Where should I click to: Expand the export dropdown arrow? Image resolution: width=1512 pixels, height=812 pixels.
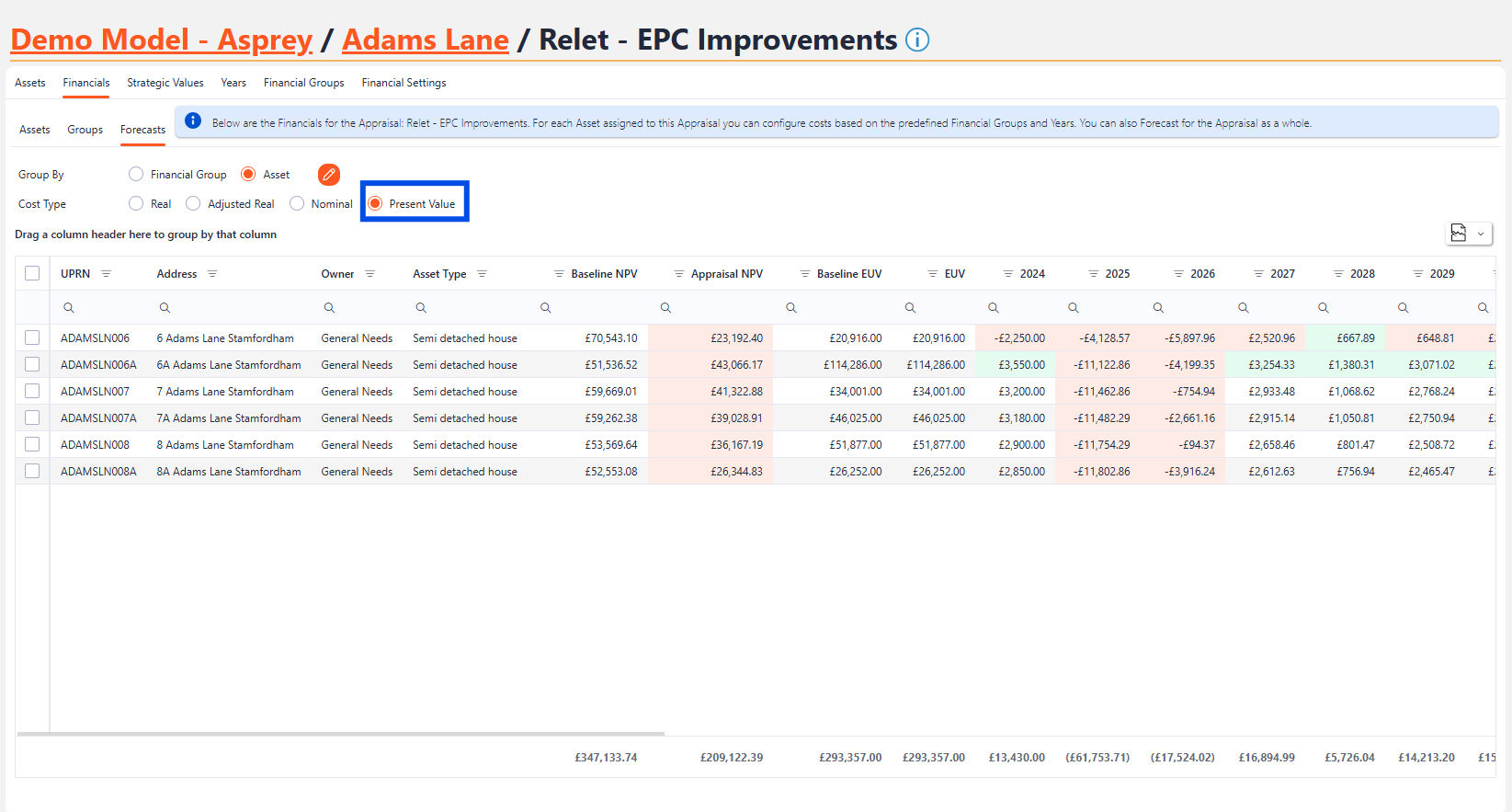pyautogui.click(x=1481, y=234)
